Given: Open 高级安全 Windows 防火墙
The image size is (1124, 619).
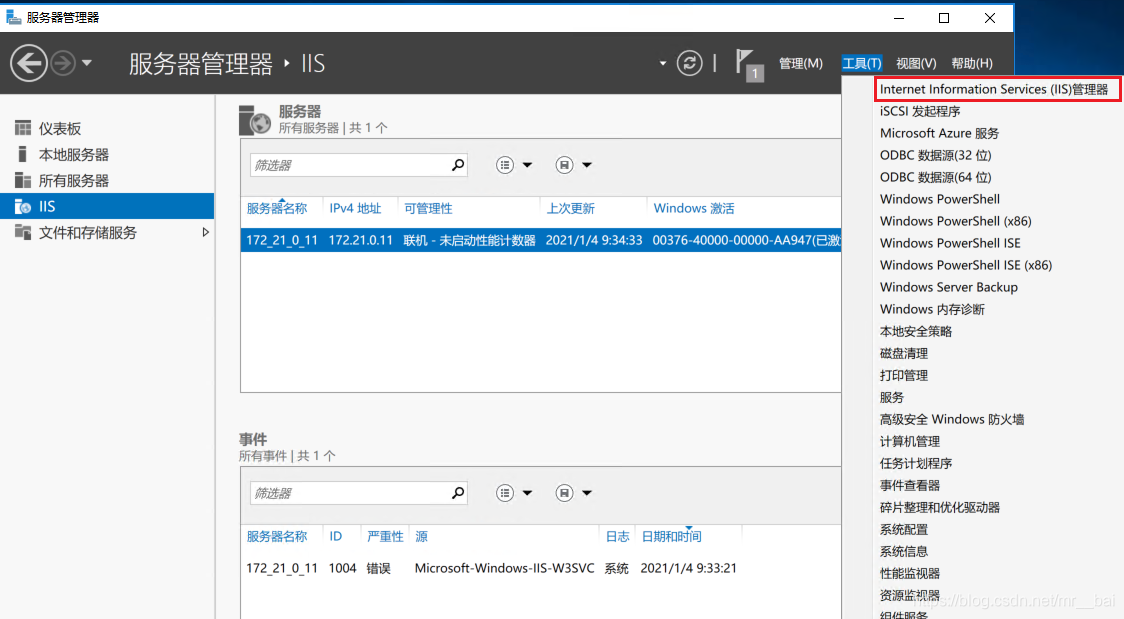Looking at the screenshot, I should point(952,420).
